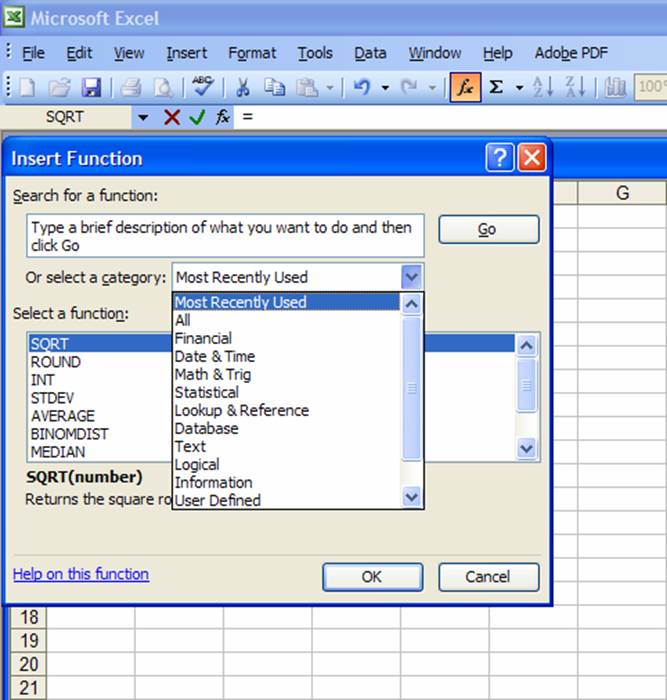This screenshot has width=667, height=700.
Task: Select the Lookup & Reference category
Action: click(287, 410)
